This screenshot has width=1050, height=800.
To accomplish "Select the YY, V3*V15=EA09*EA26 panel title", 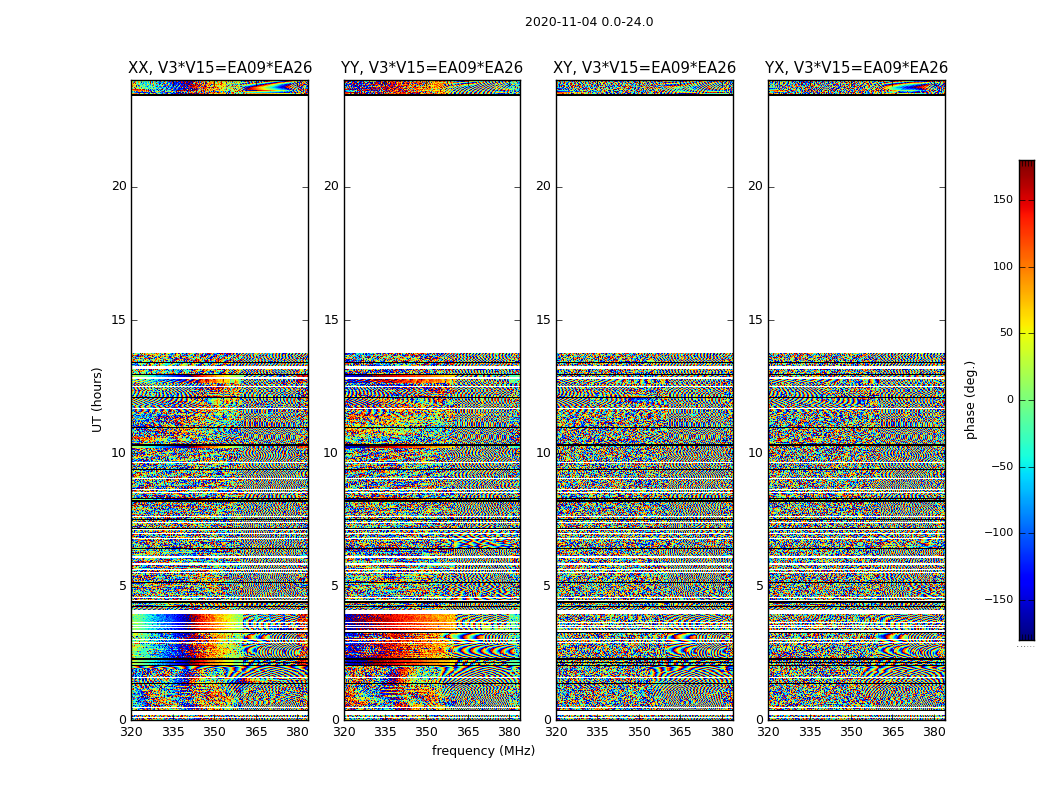I will tap(432, 68).
